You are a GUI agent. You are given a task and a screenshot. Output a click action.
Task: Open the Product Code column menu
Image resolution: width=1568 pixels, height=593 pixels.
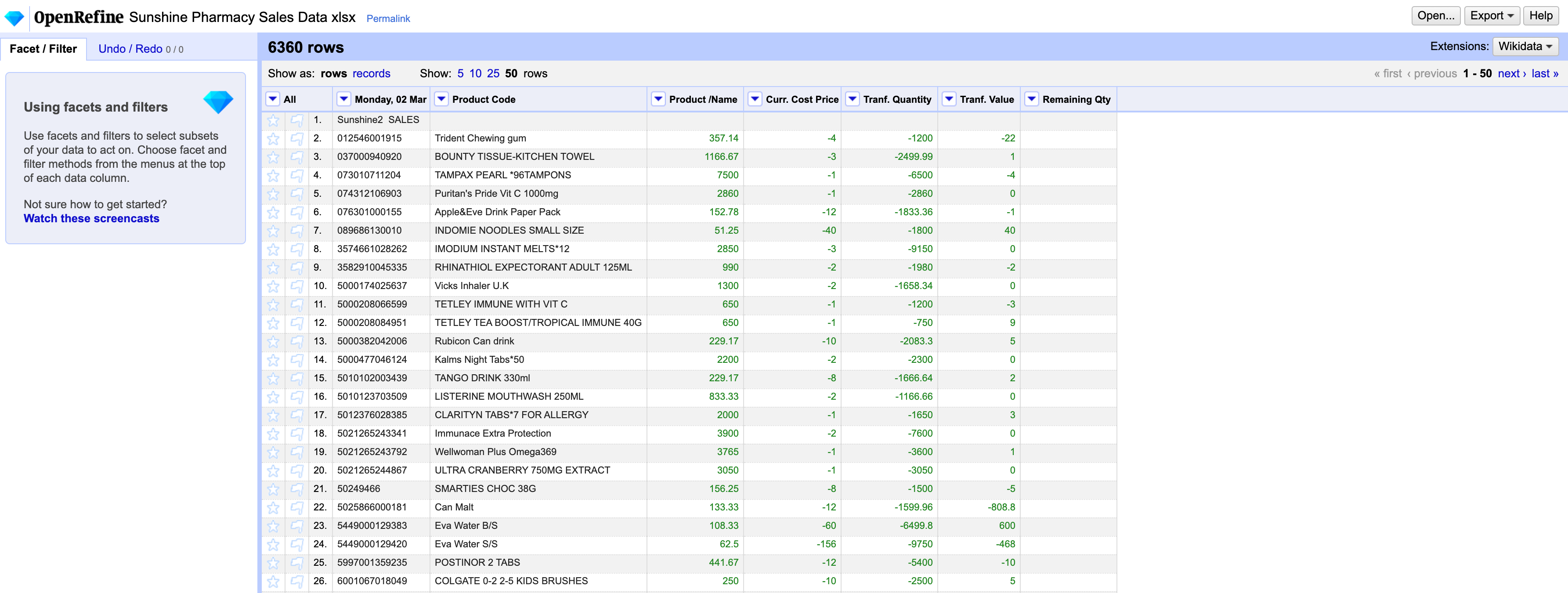[x=441, y=99]
